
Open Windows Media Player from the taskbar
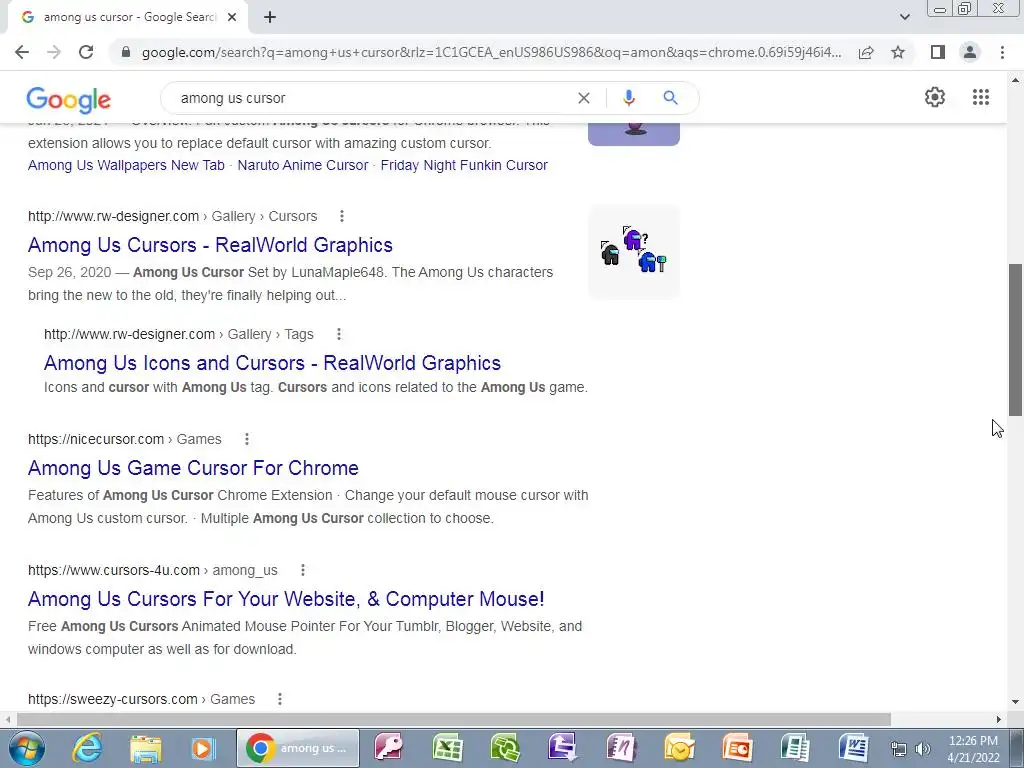click(202, 748)
